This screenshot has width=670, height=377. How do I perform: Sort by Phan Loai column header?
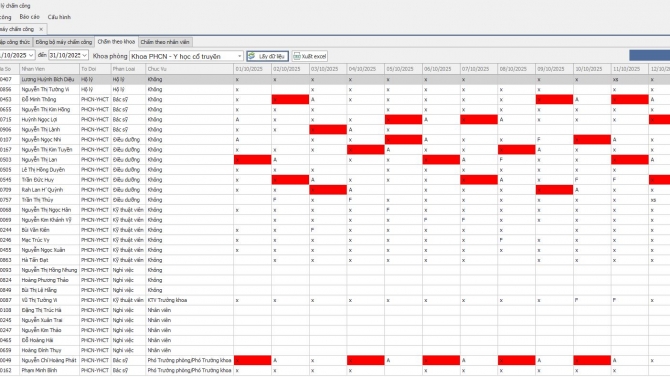(128, 69)
